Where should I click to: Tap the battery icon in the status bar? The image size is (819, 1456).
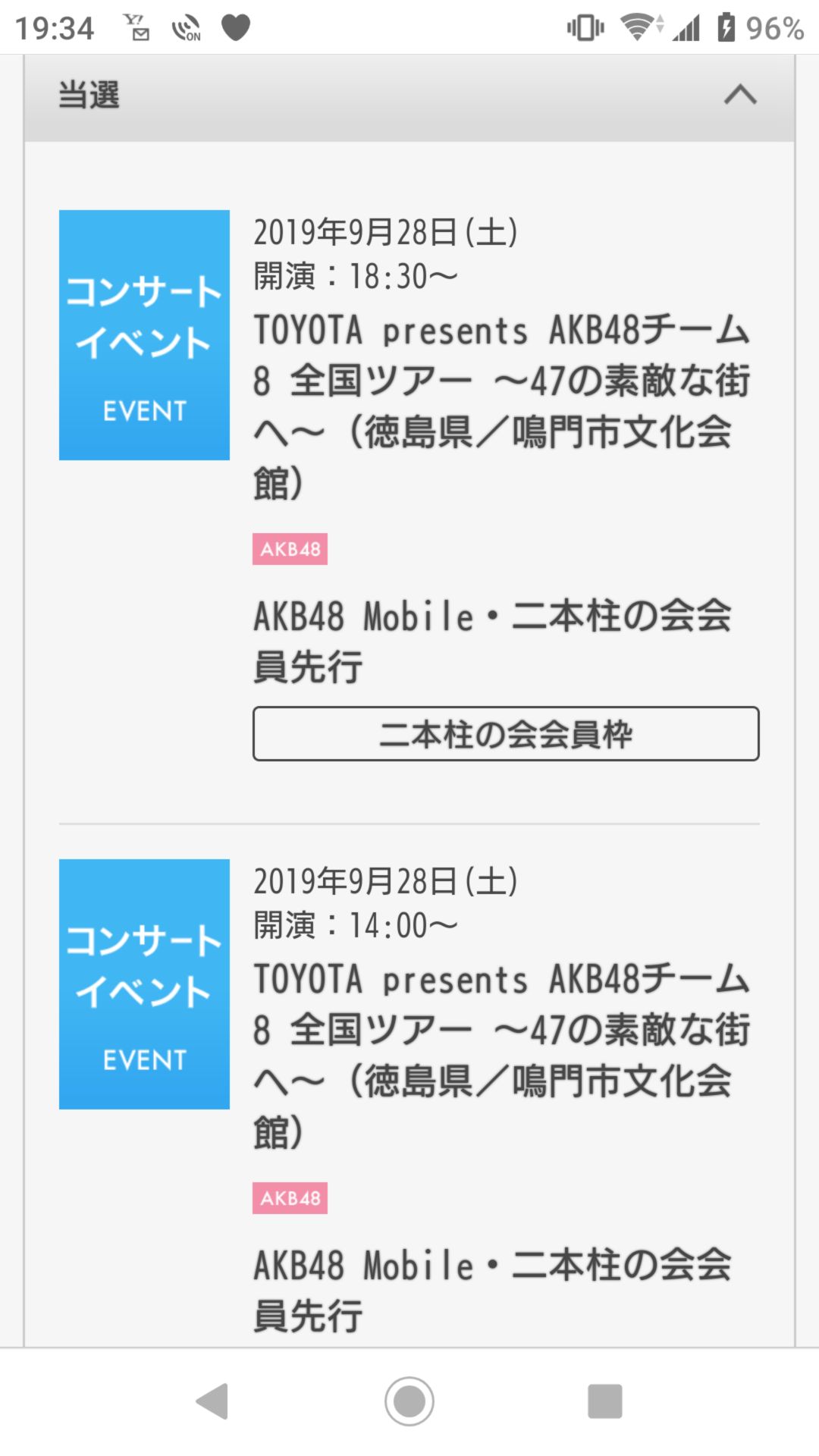click(x=726, y=28)
